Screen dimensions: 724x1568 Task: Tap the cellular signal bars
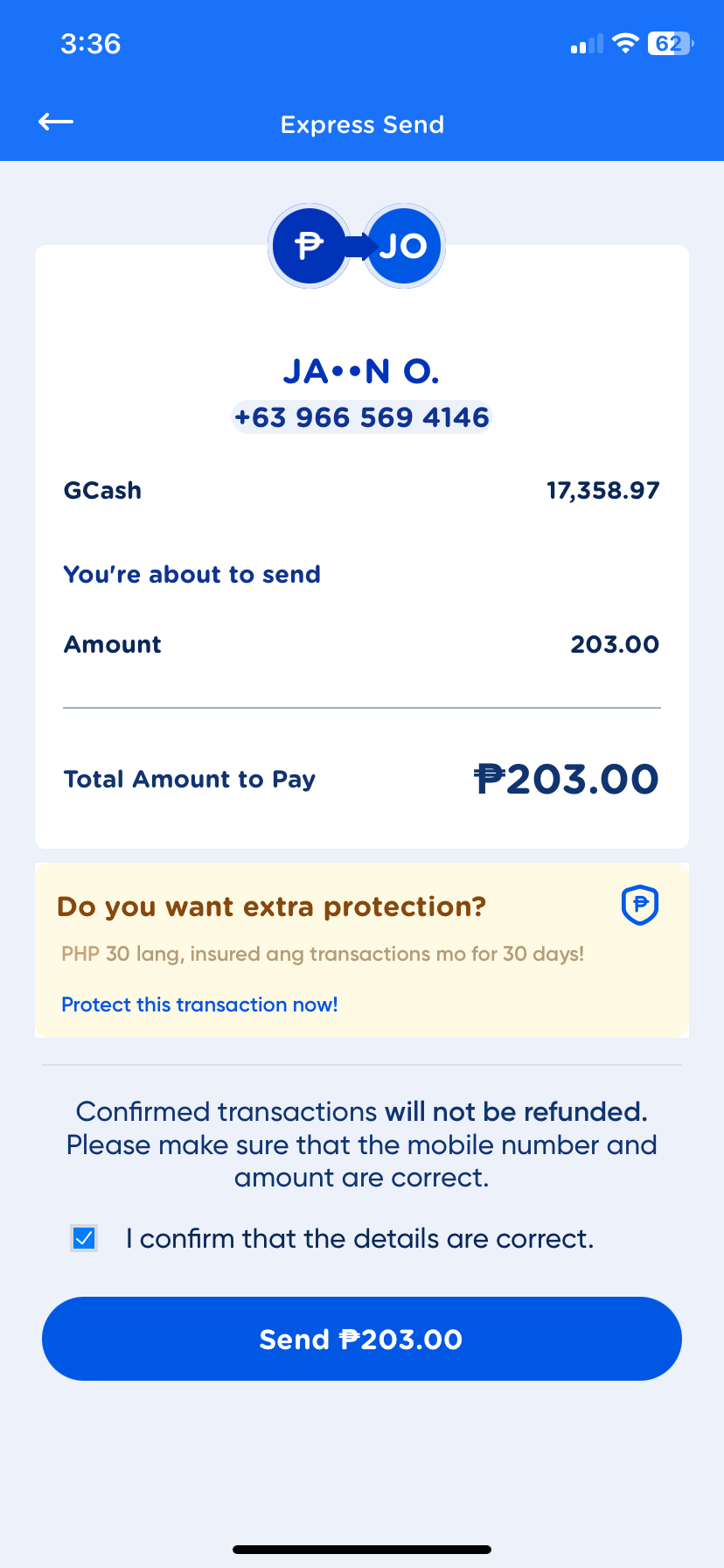coord(587,44)
